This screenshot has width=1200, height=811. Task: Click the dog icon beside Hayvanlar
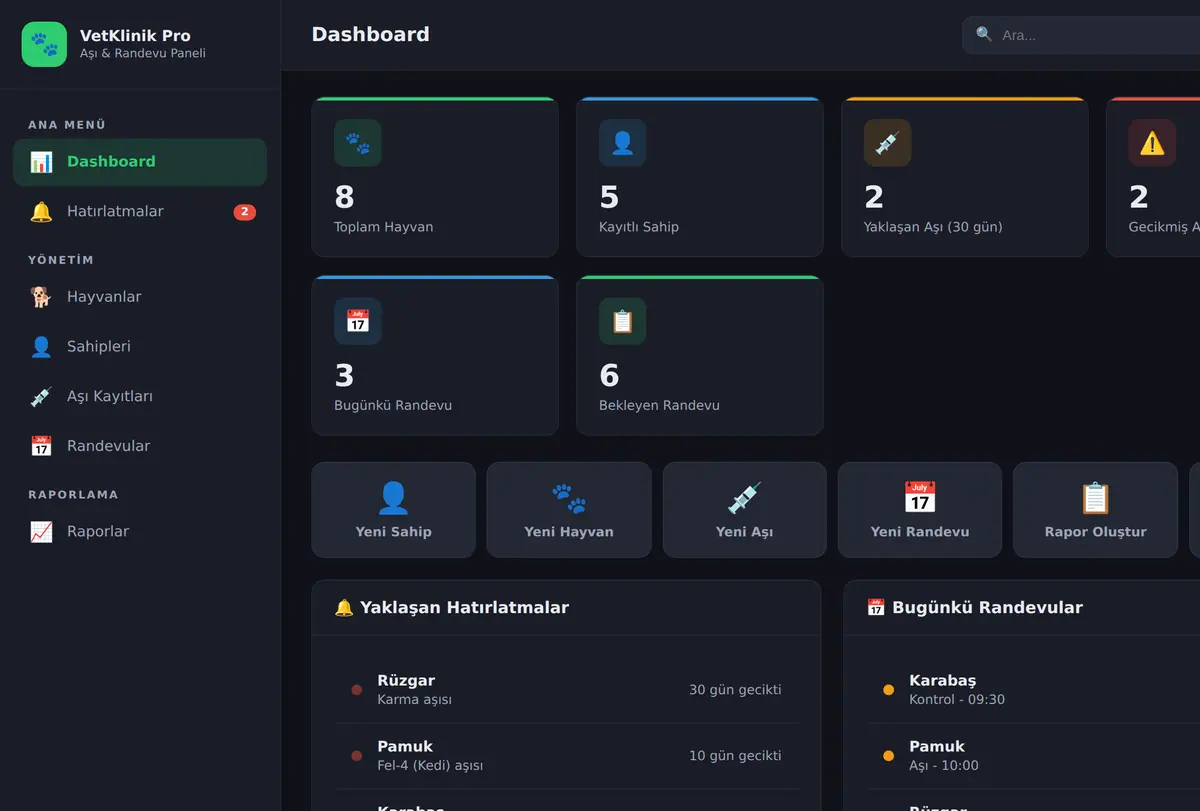click(41, 297)
